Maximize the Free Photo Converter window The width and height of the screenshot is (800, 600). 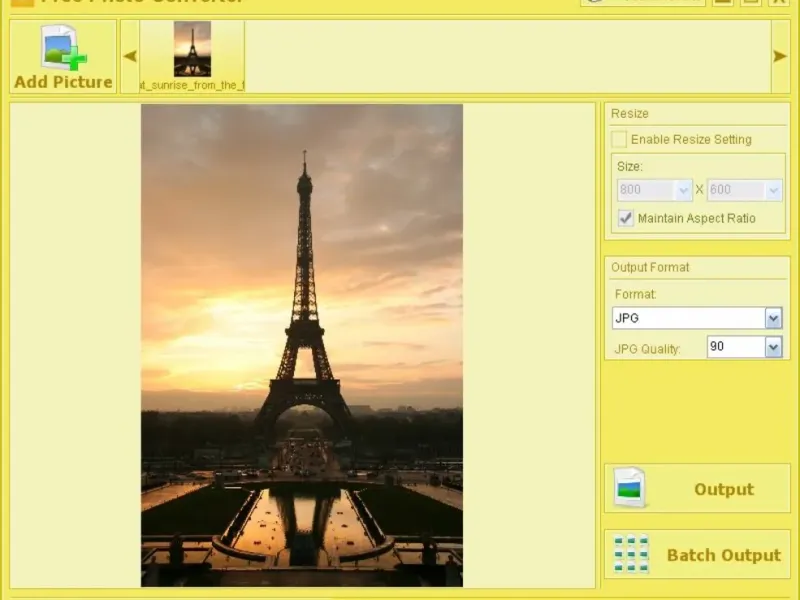751,2
